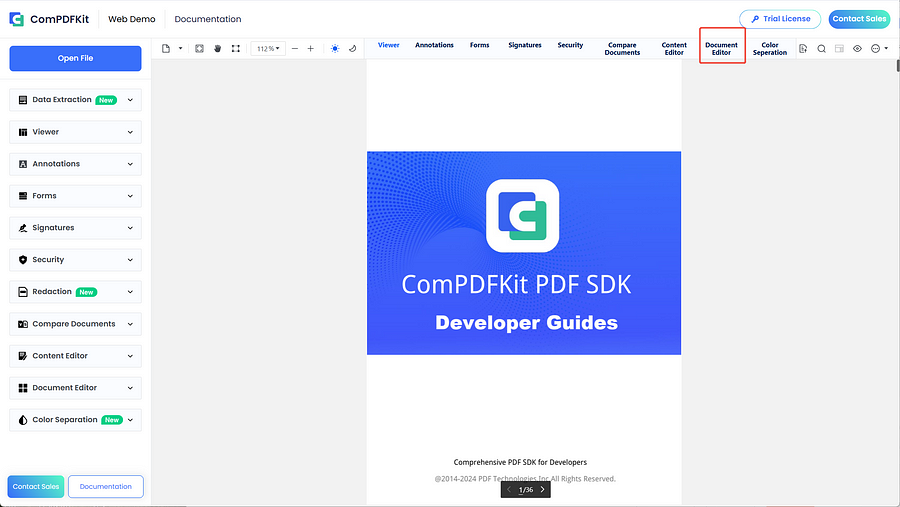
Task: Click the ComPDFKit logo icon
Action: (16, 19)
